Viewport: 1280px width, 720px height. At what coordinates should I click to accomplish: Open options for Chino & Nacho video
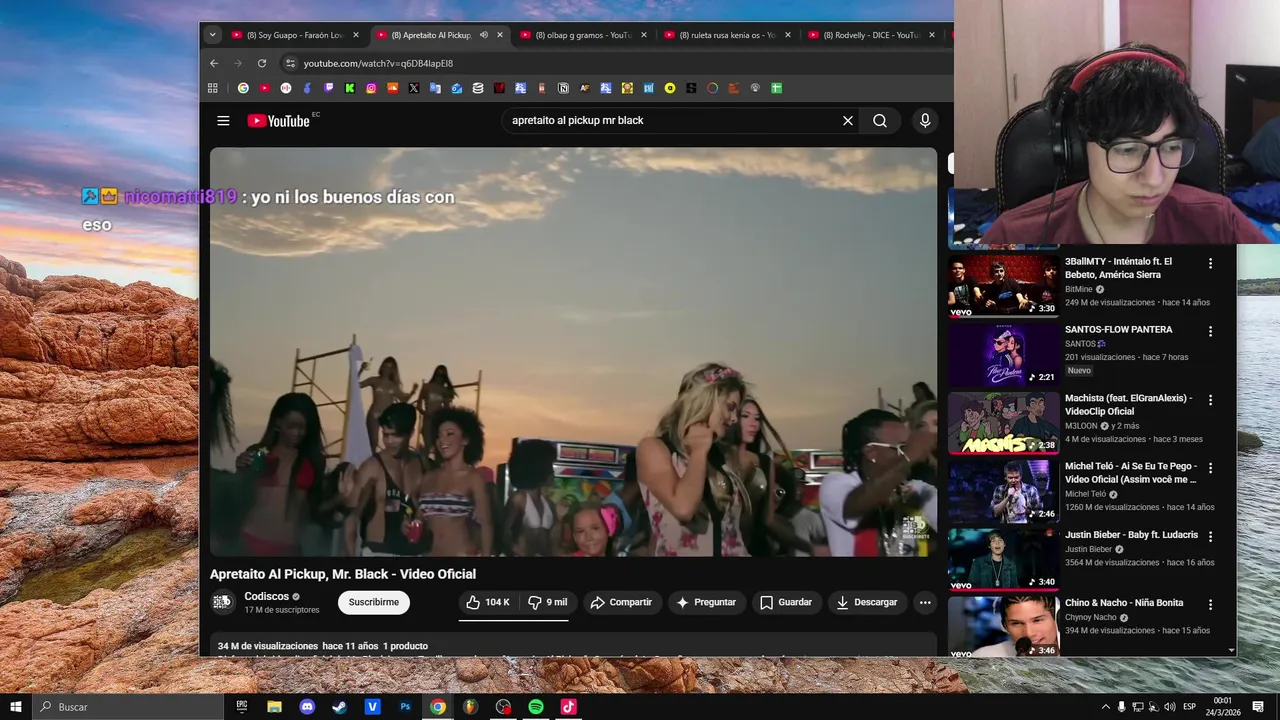coord(1210,605)
